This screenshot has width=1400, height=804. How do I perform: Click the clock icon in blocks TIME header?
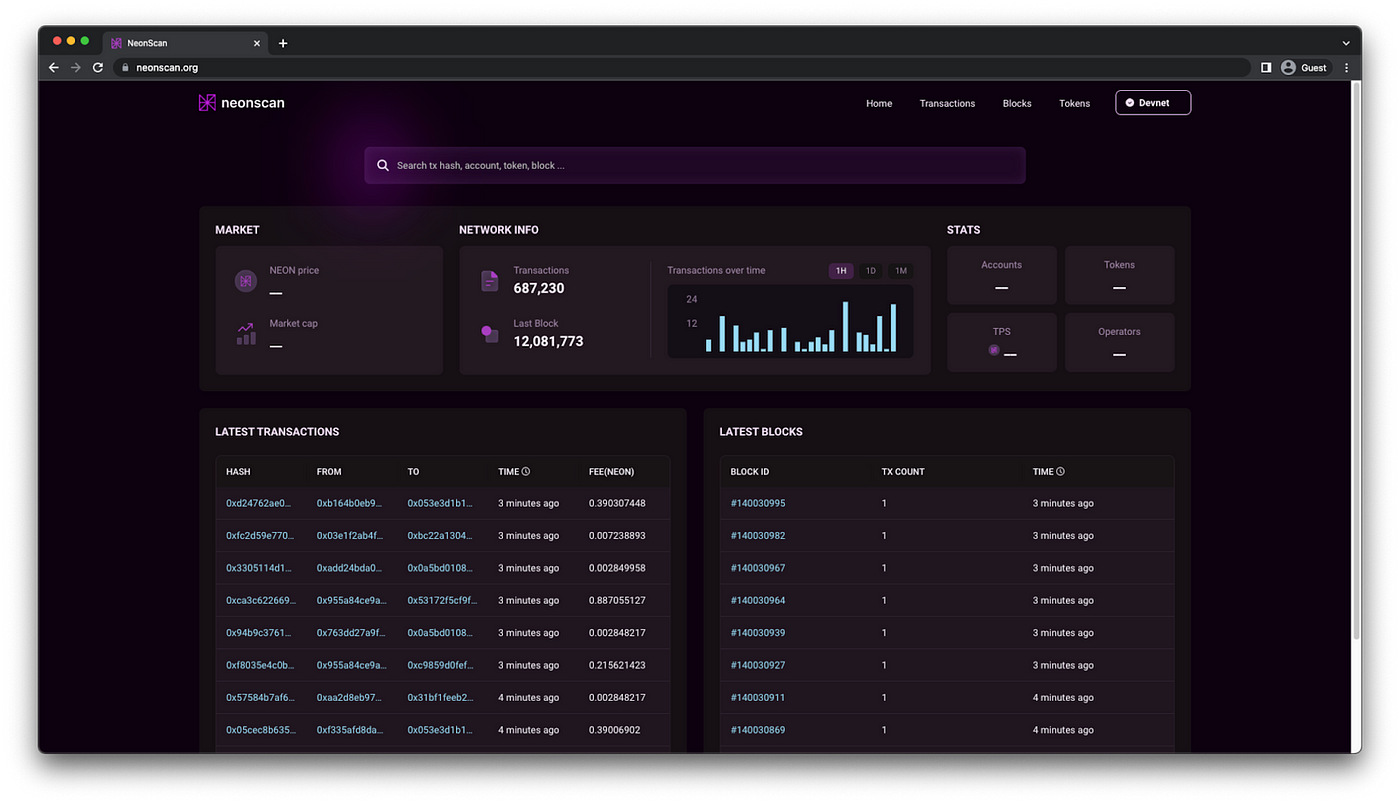point(1060,471)
